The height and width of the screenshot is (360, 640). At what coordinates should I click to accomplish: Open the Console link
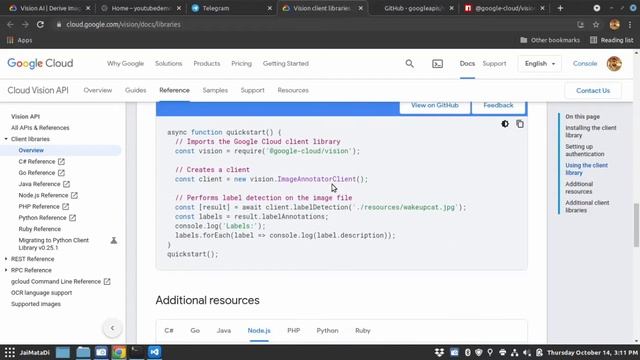(x=585, y=64)
